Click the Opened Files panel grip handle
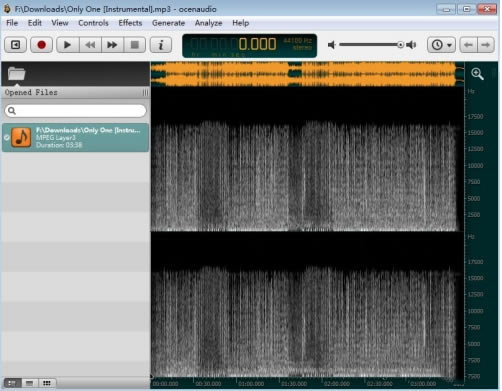Screen dimensions: 502x391 pyautogui.click(x=145, y=93)
